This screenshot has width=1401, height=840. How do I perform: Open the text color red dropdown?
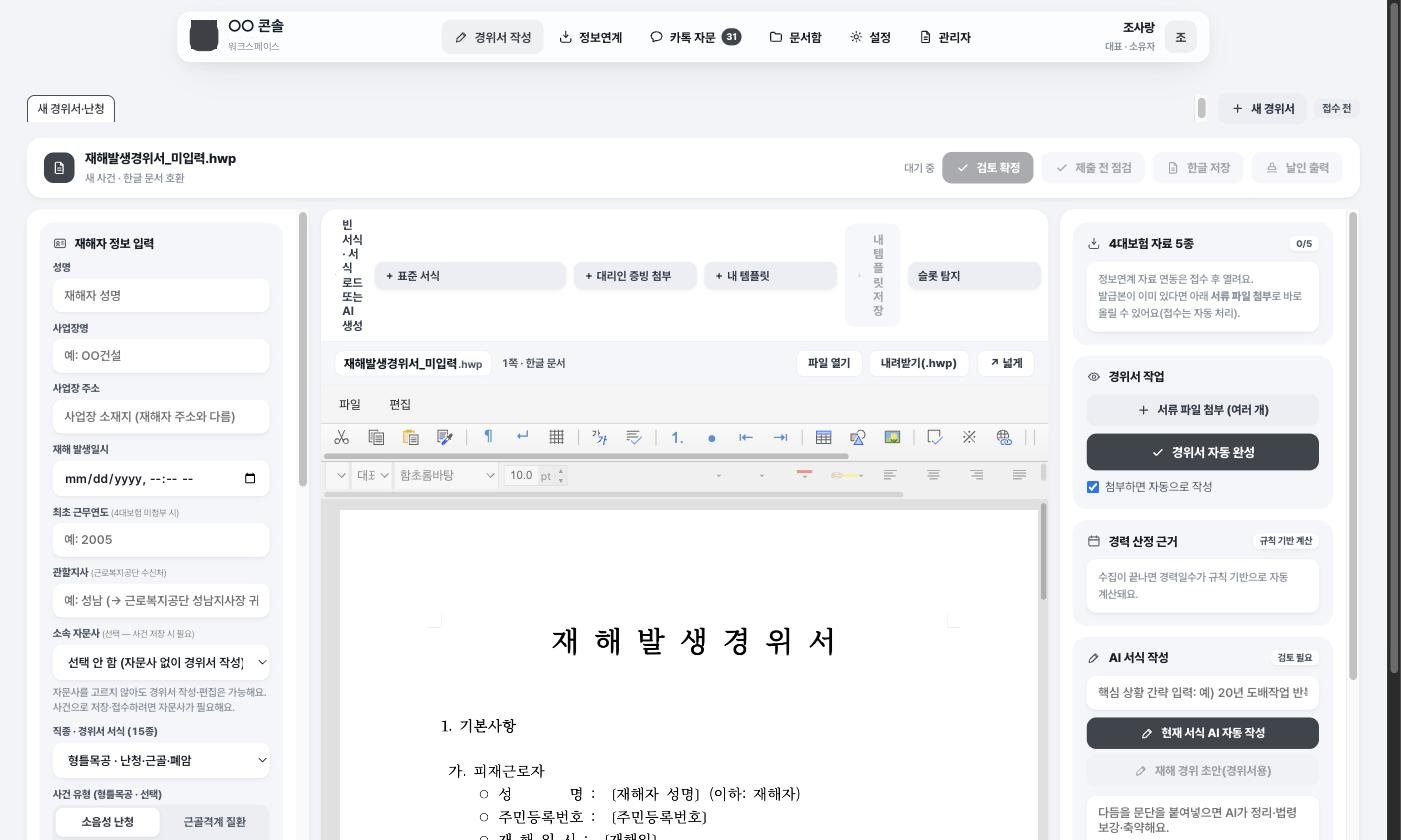[x=804, y=475]
